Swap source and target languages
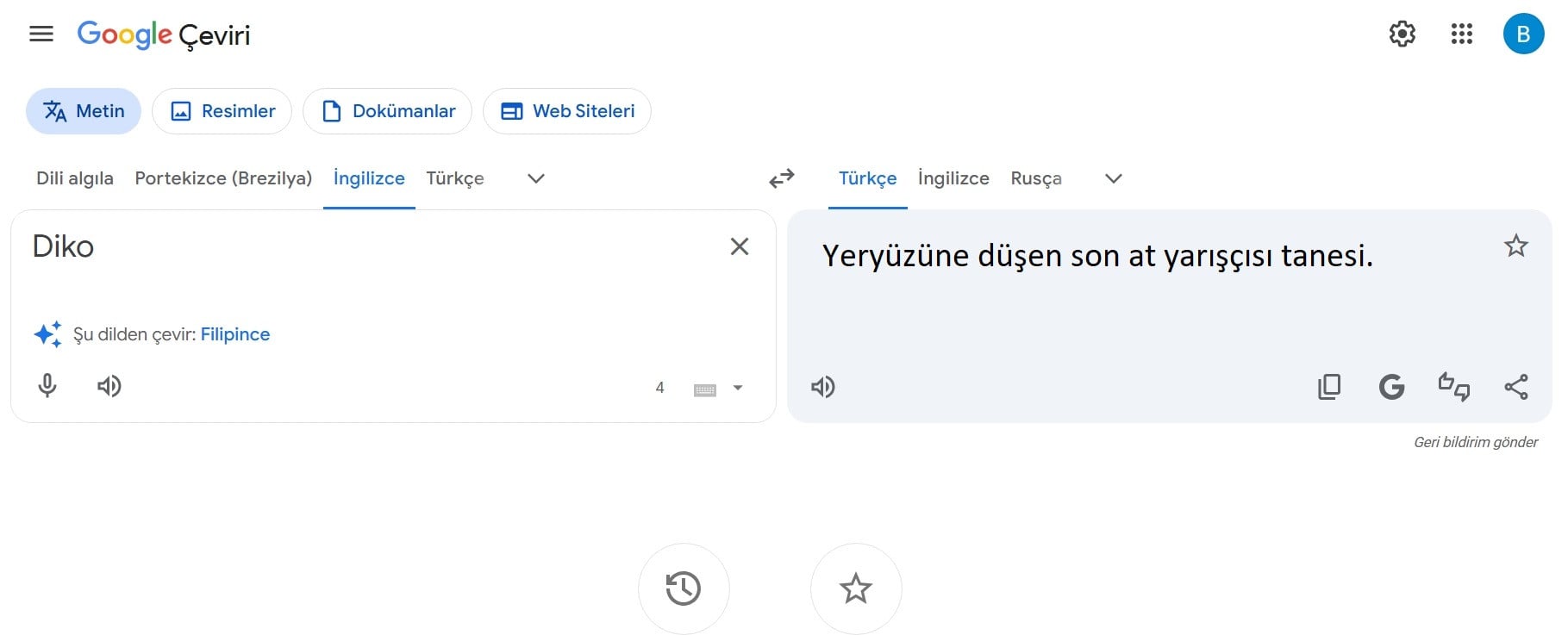 [781, 178]
